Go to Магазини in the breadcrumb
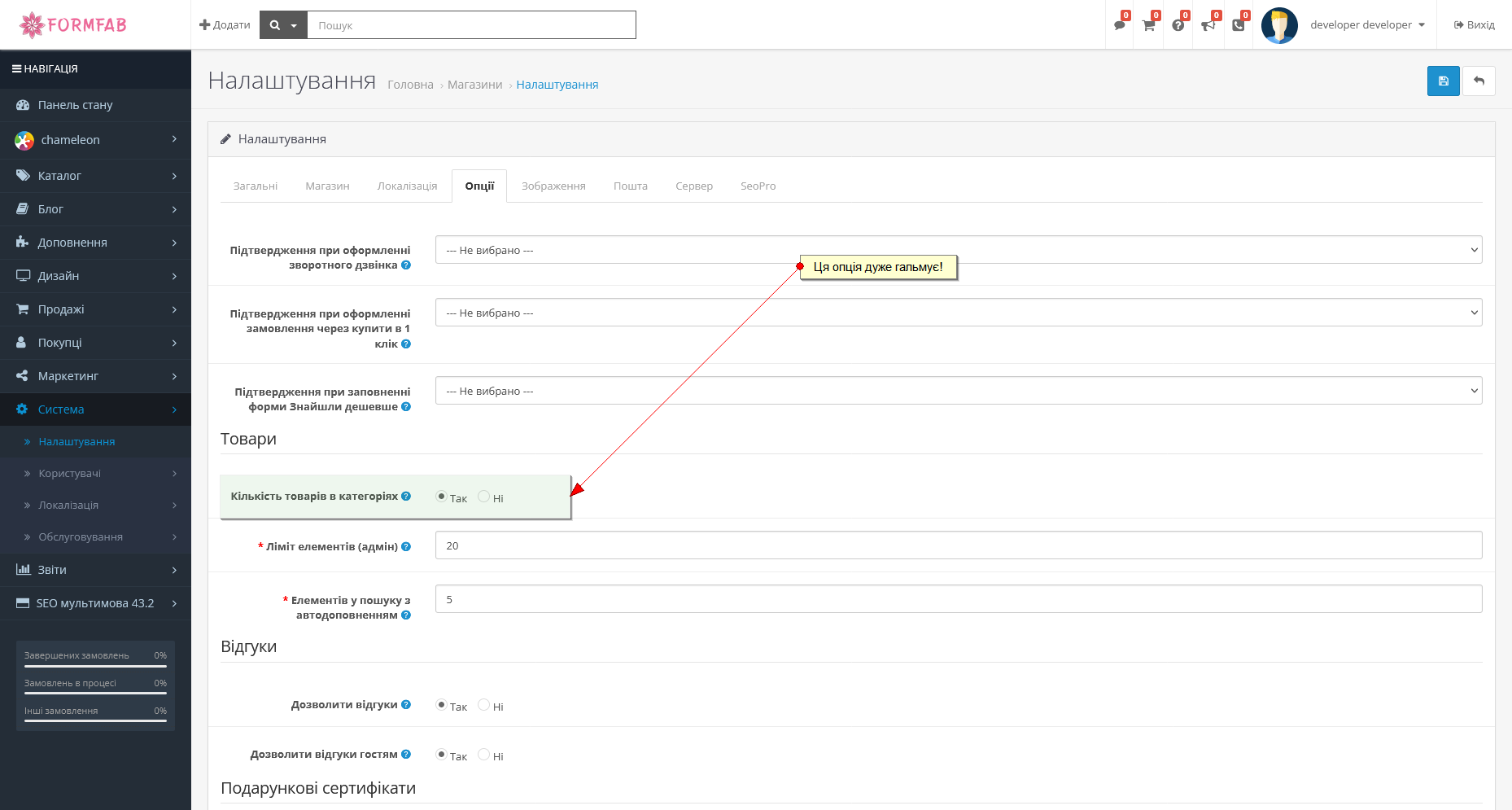 click(475, 85)
